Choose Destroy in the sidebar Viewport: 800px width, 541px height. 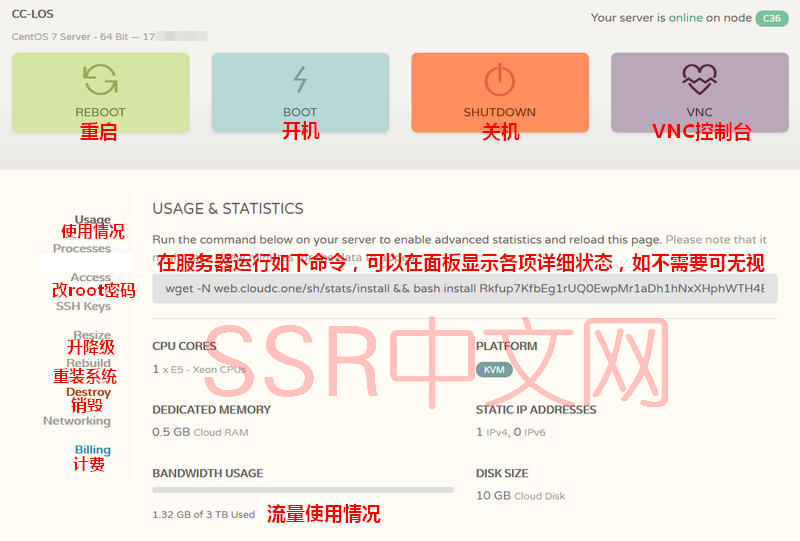click(x=88, y=392)
